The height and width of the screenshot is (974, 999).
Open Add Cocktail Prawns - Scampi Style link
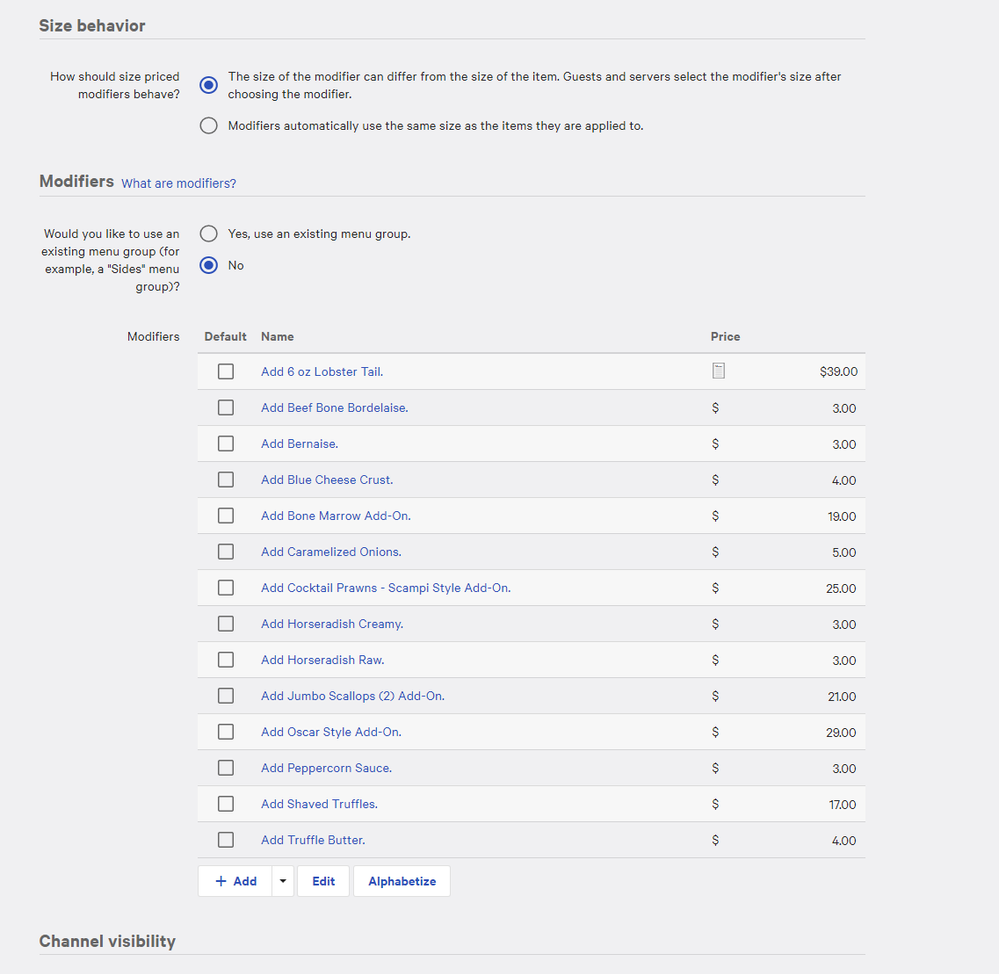coord(385,588)
